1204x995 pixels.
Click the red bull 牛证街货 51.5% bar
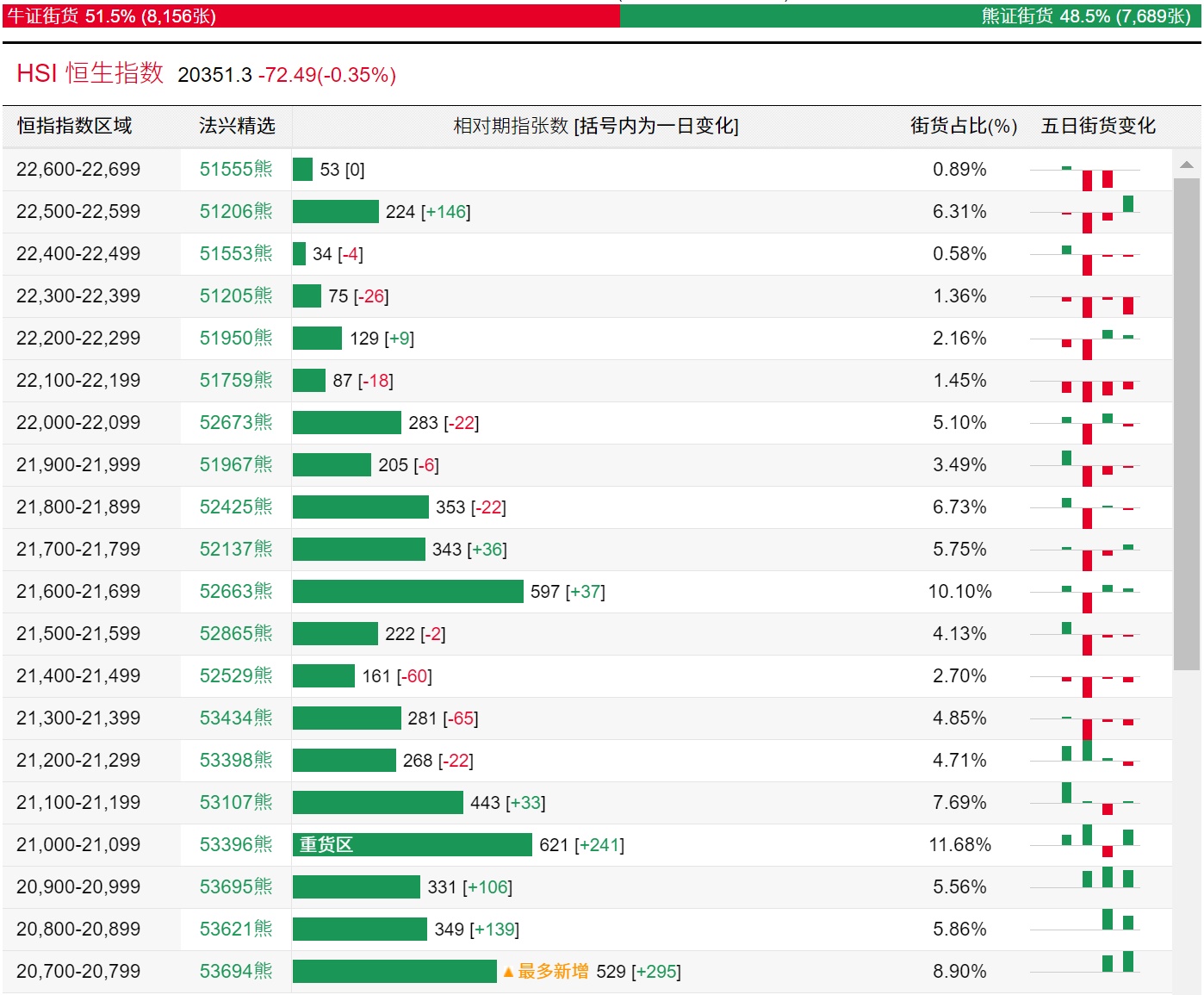[x=311, y=16]
